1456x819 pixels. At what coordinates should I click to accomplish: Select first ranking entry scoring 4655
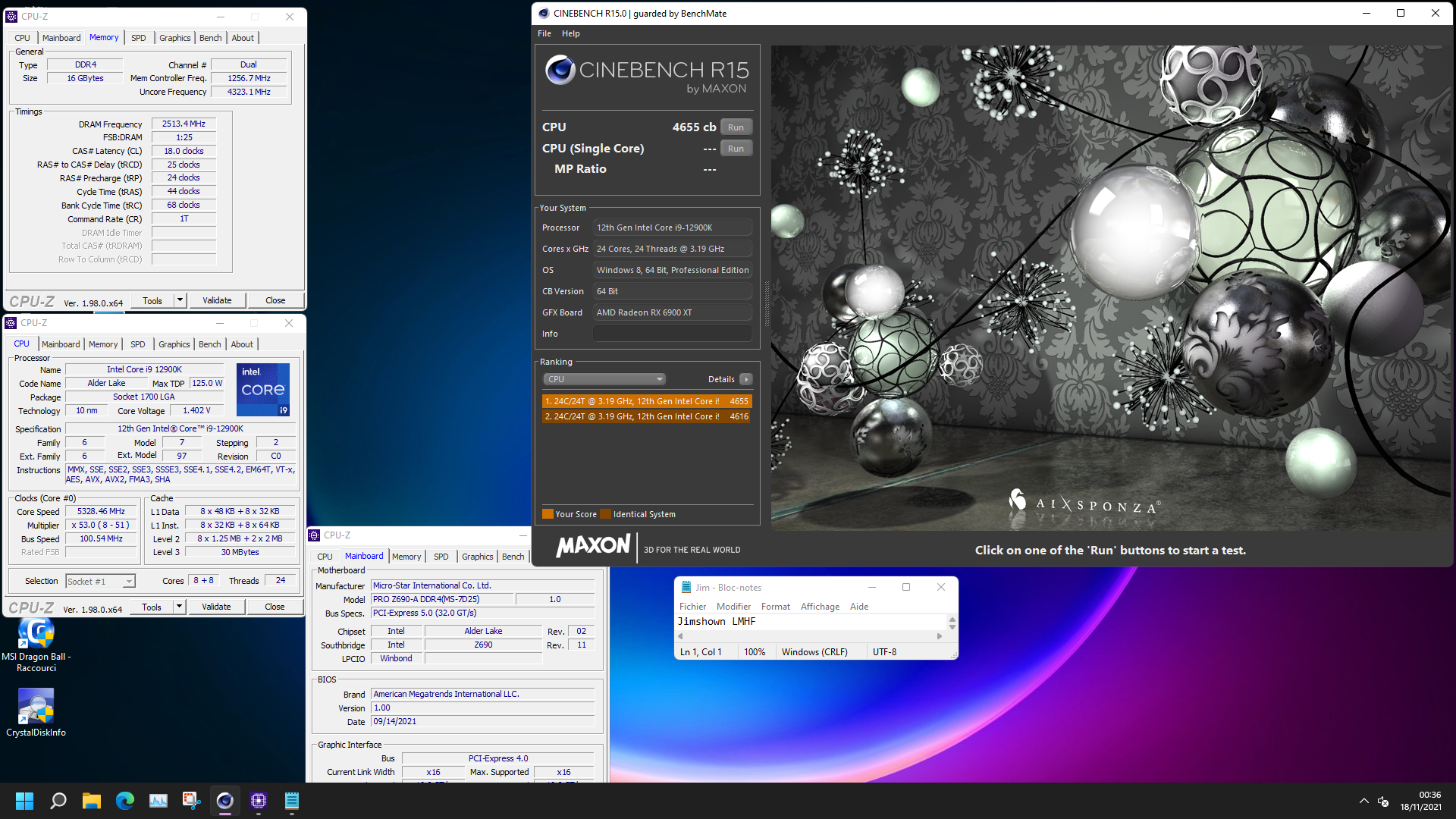click(647, 401)
